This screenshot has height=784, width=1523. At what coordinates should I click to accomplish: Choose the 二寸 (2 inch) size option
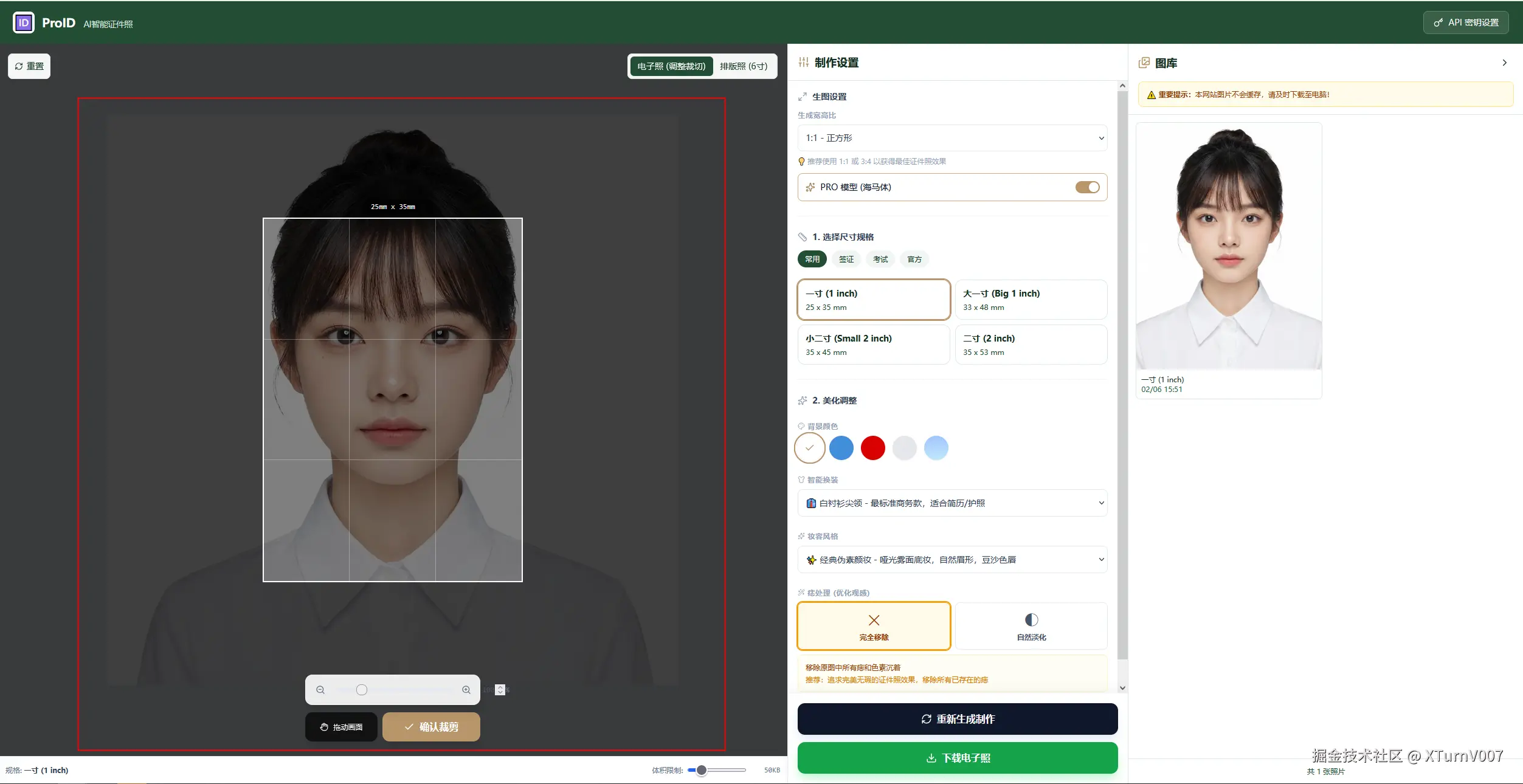click(x=1031, y=345)
